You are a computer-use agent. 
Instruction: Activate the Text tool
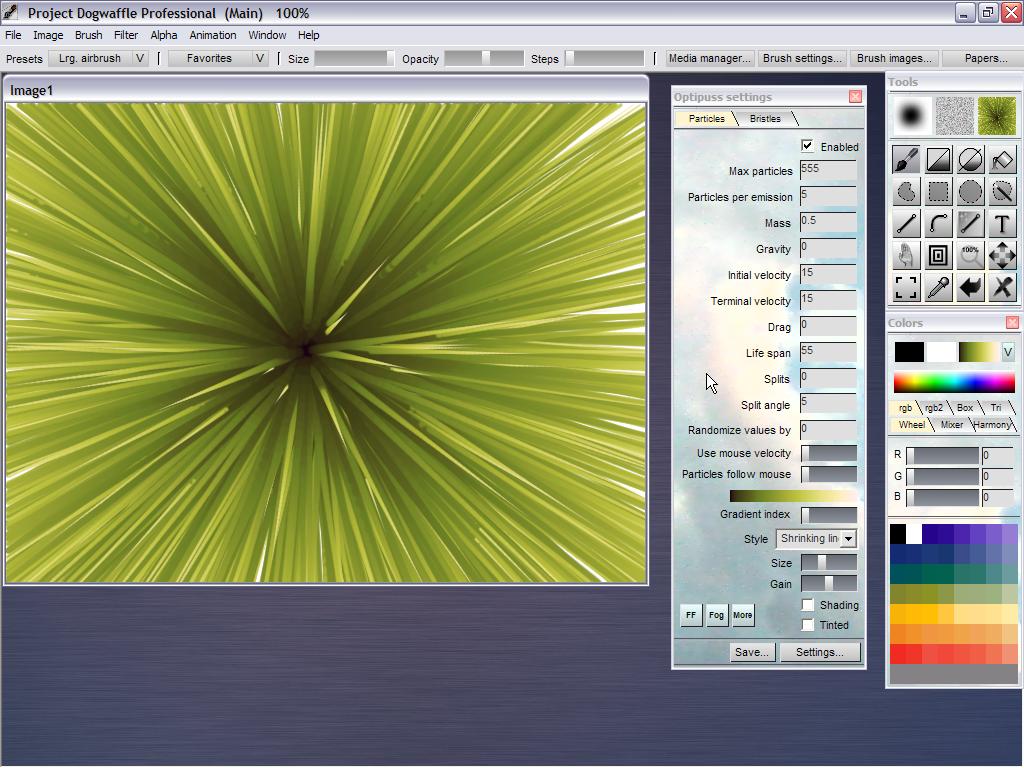click(1002, 224)
